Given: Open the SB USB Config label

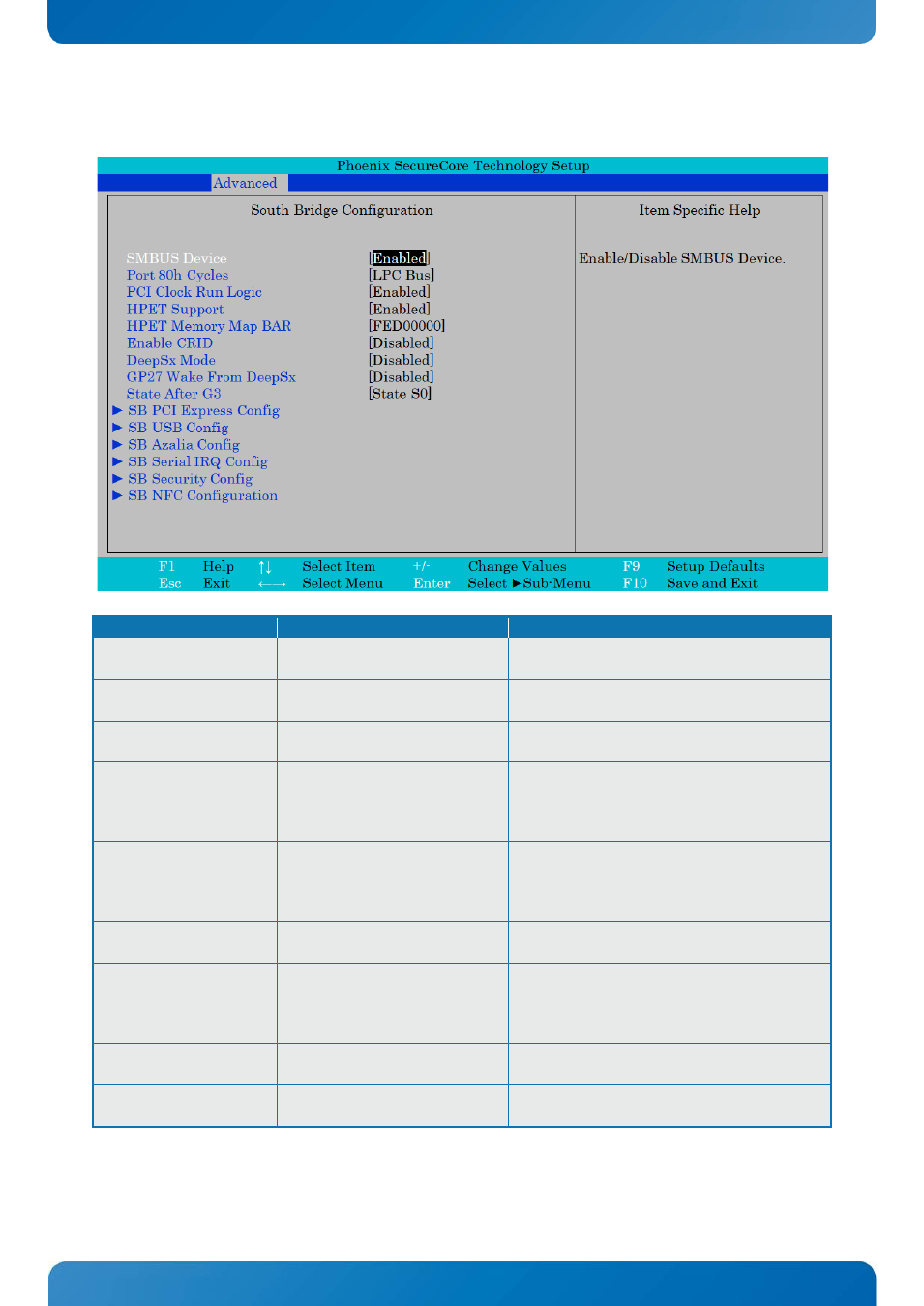Looking at the screenshot, I should pos(179,428).
